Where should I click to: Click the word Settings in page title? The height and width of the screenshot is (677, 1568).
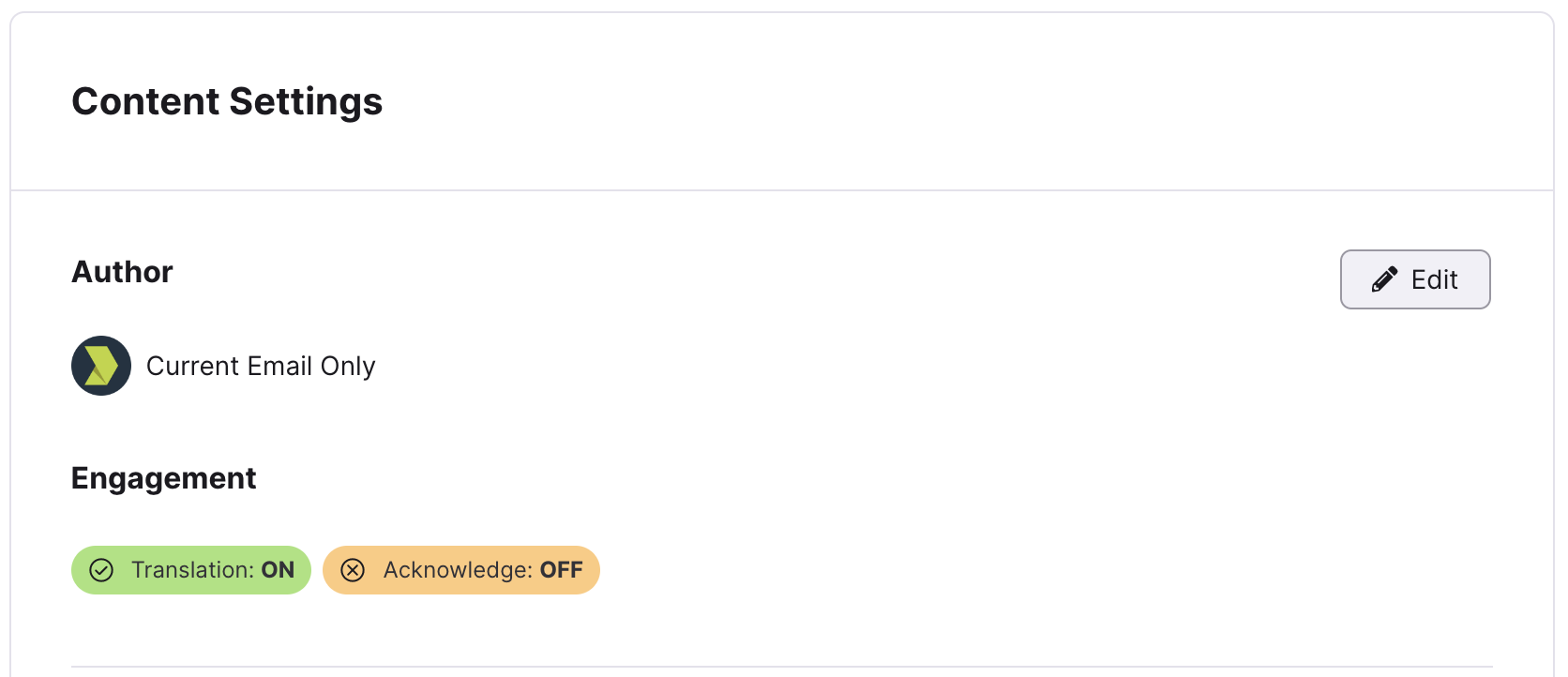(306, 102)
